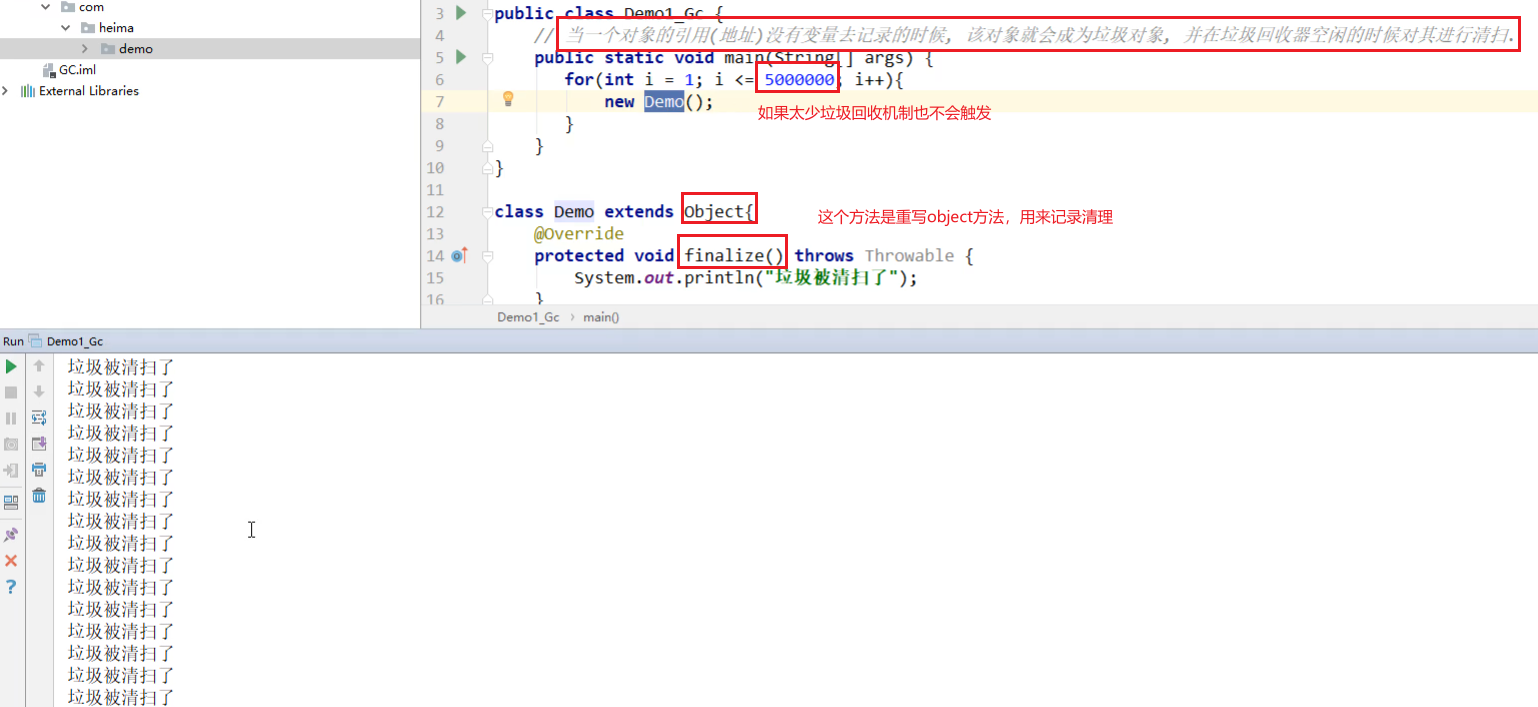This screenshot has width=1538, height=707.
Task: Click the Run panel title label
Action: click(x=13, y=341)
